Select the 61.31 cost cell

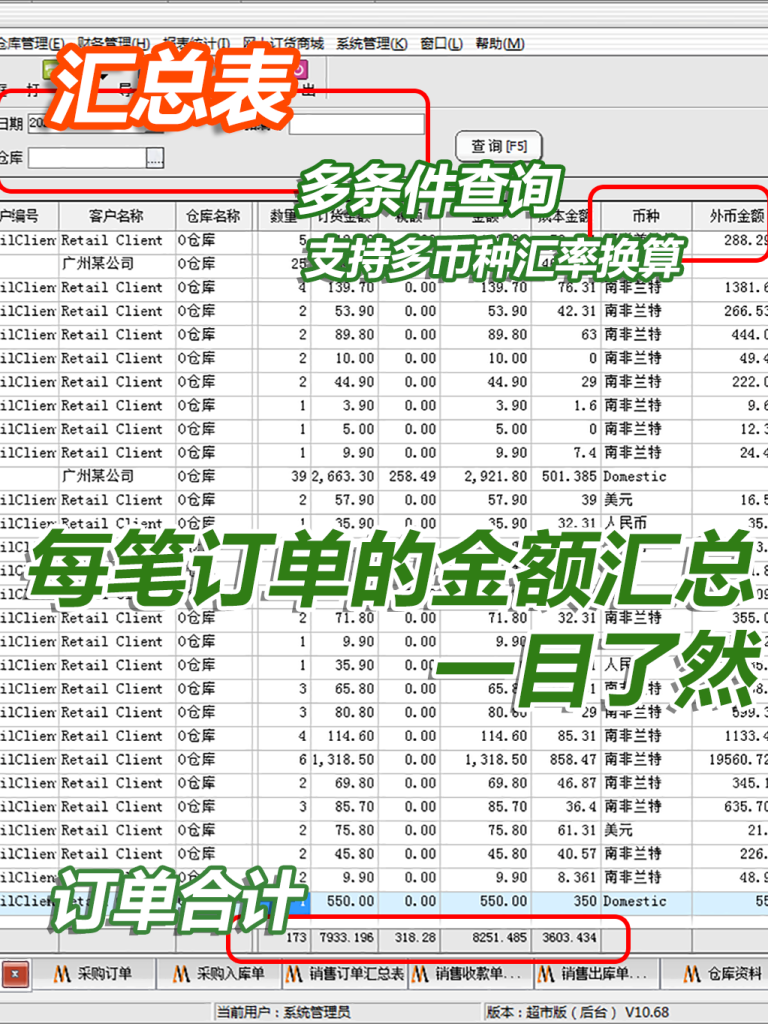coord(567,831)
